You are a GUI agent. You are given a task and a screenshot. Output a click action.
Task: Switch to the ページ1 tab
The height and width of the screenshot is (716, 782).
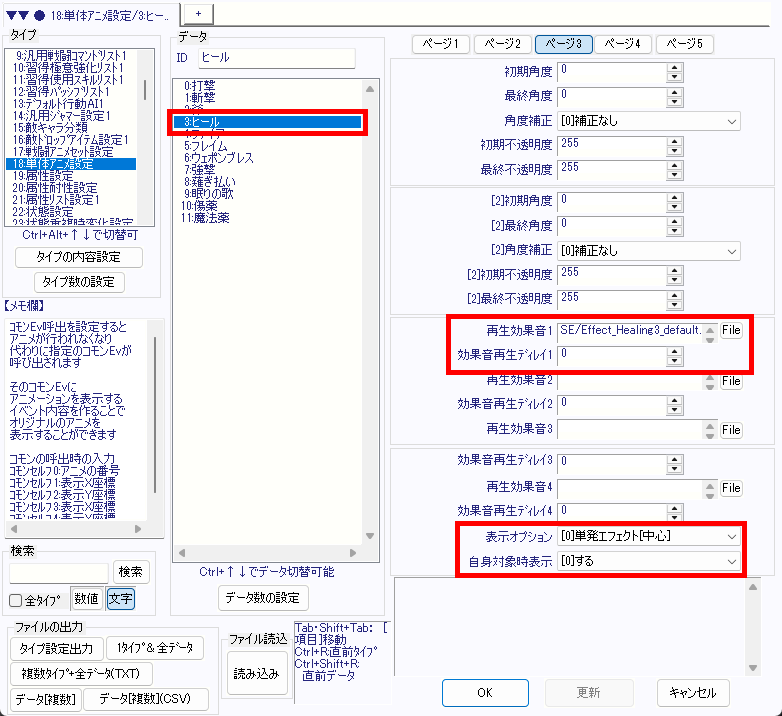pyautogui.click(x=442, y=44)
